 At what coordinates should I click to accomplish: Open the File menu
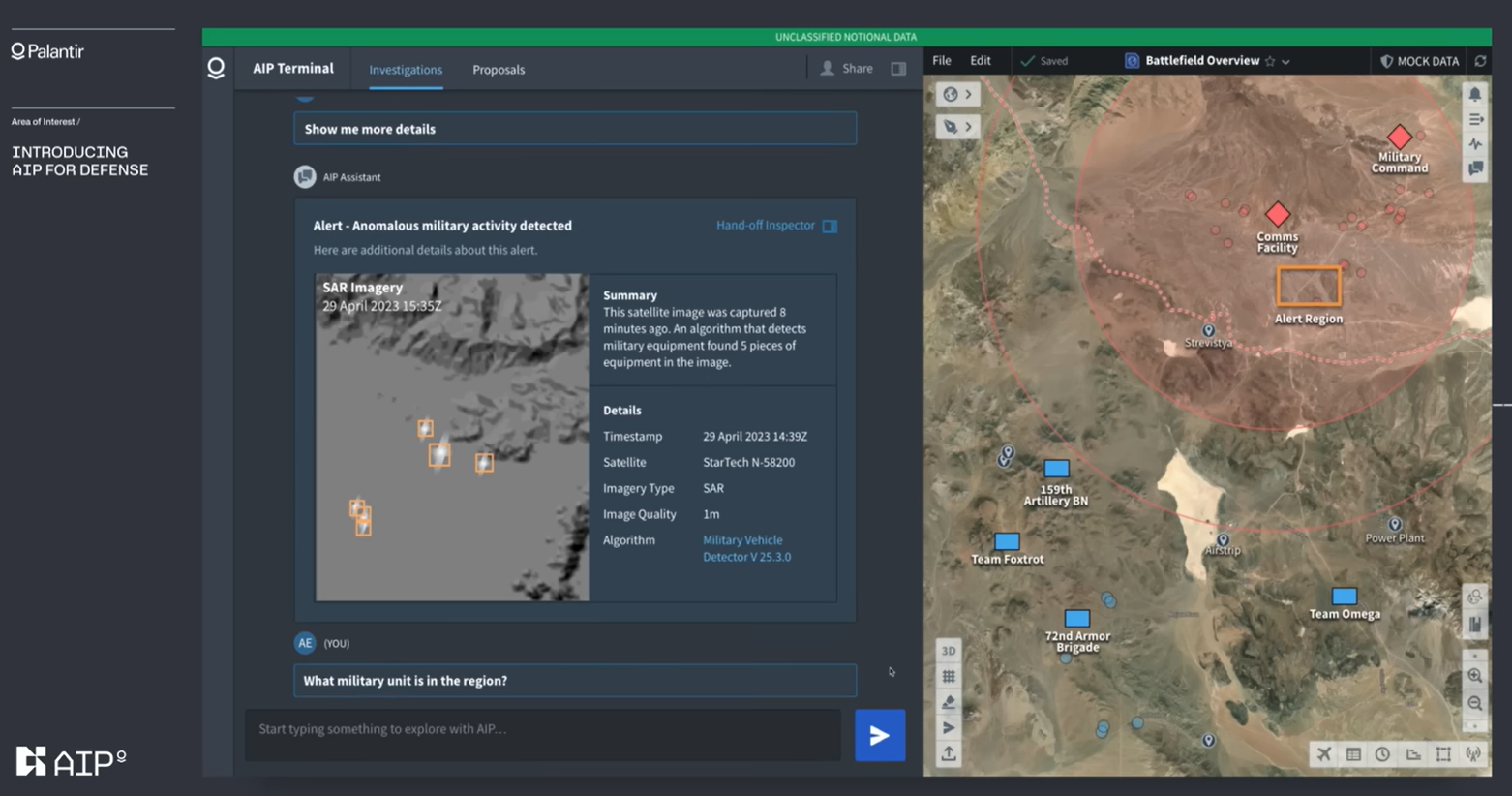click(941, 61)
